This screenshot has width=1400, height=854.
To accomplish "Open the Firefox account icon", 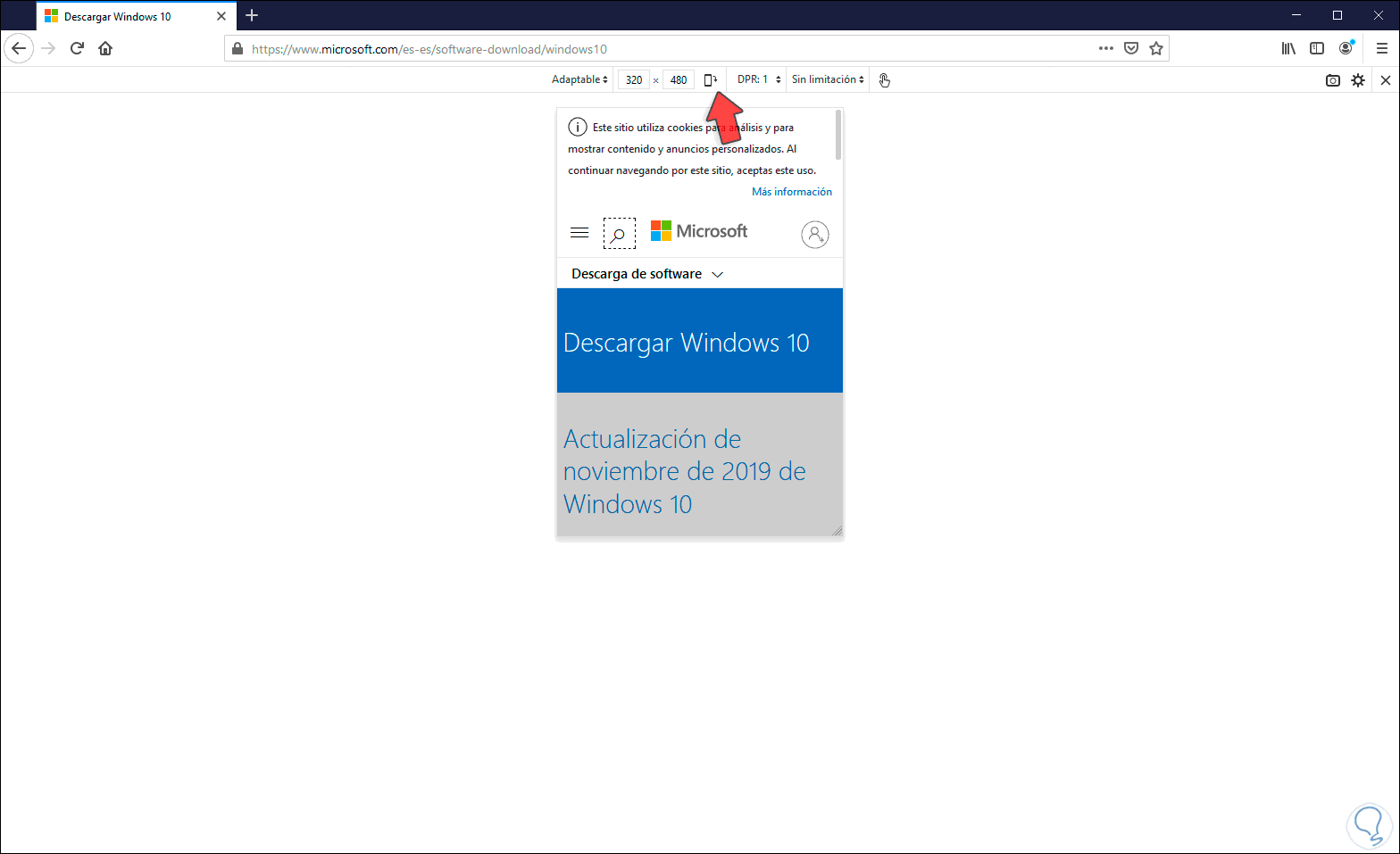I will tap(1346, 48).
